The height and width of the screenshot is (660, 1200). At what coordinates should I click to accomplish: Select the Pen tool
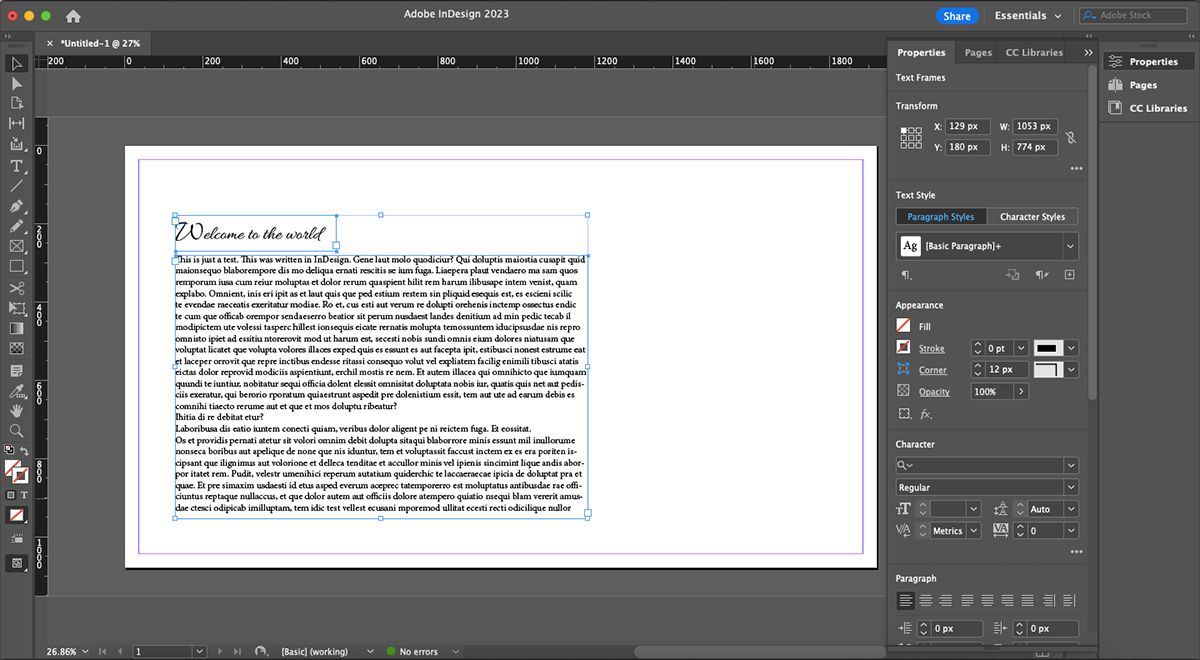(x=17, y=206)
